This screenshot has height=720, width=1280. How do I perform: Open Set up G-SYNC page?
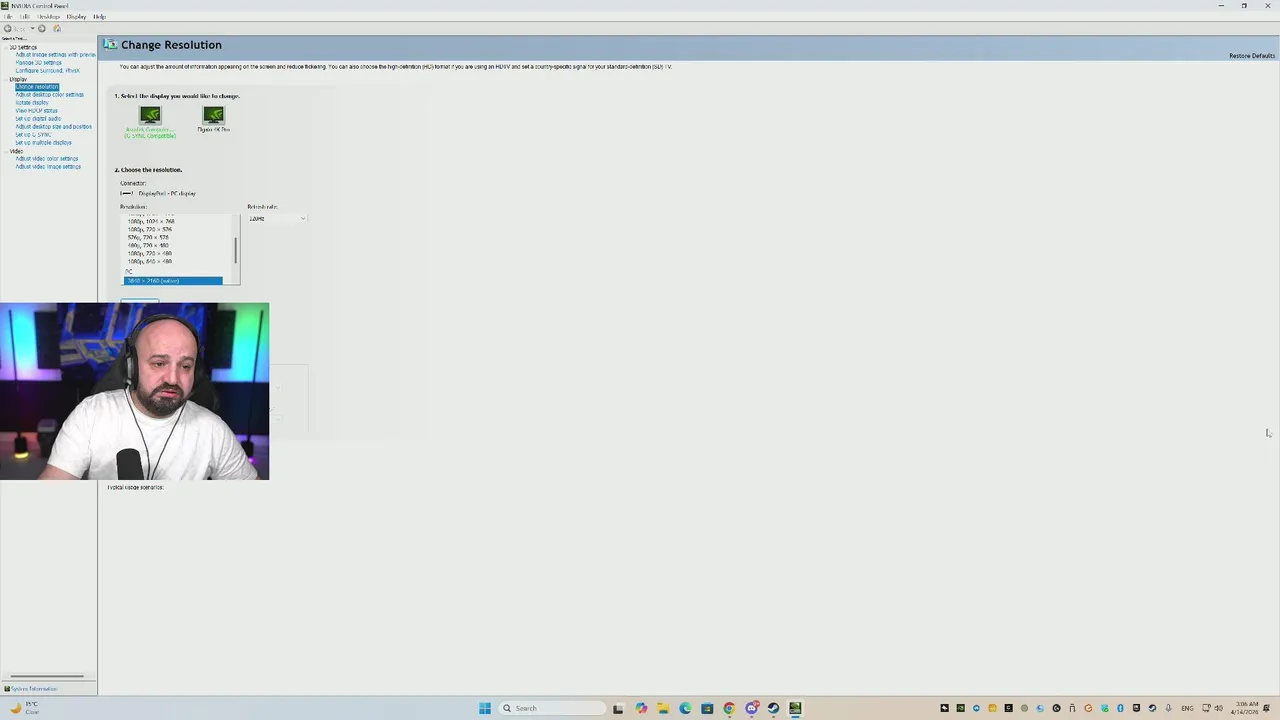(32, 135)
